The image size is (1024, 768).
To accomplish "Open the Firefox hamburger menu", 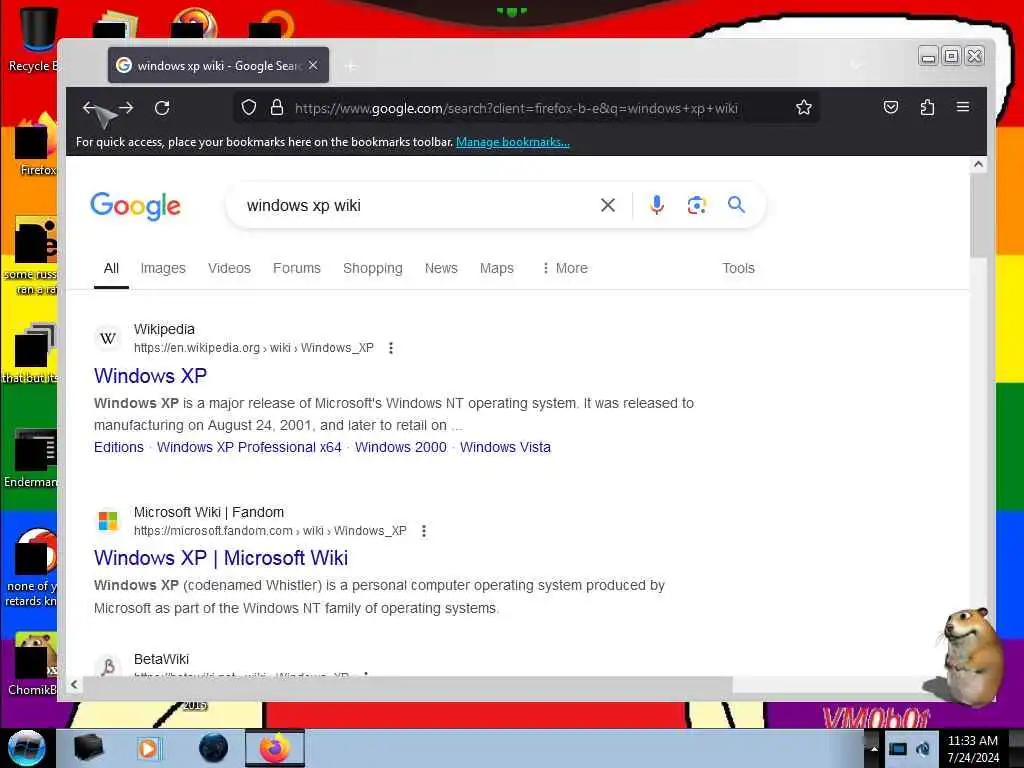I will point(963,106).
